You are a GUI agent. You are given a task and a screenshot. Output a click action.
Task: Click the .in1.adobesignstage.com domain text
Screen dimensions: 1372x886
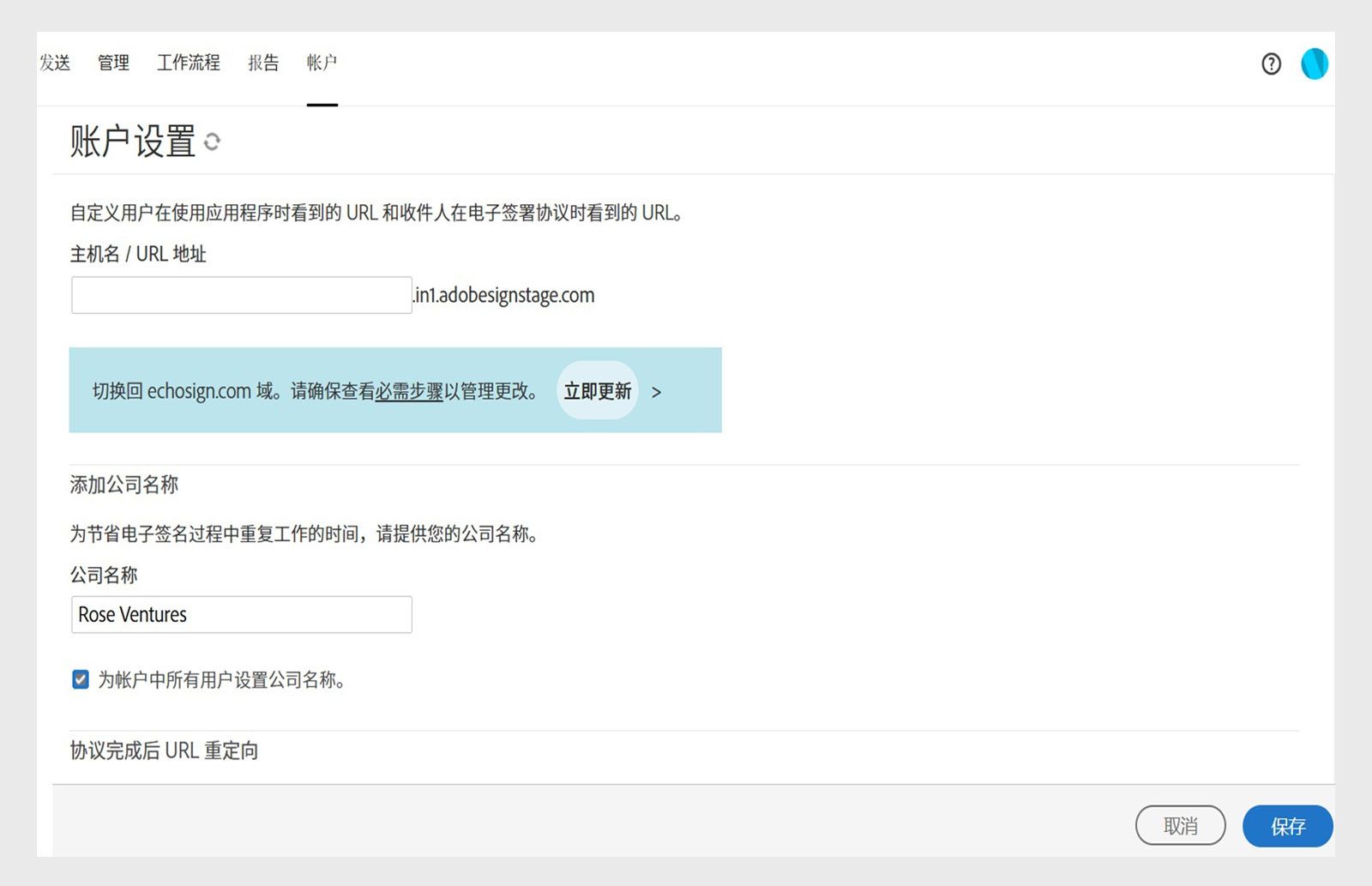pyautogui.click(x=504, y=295)
